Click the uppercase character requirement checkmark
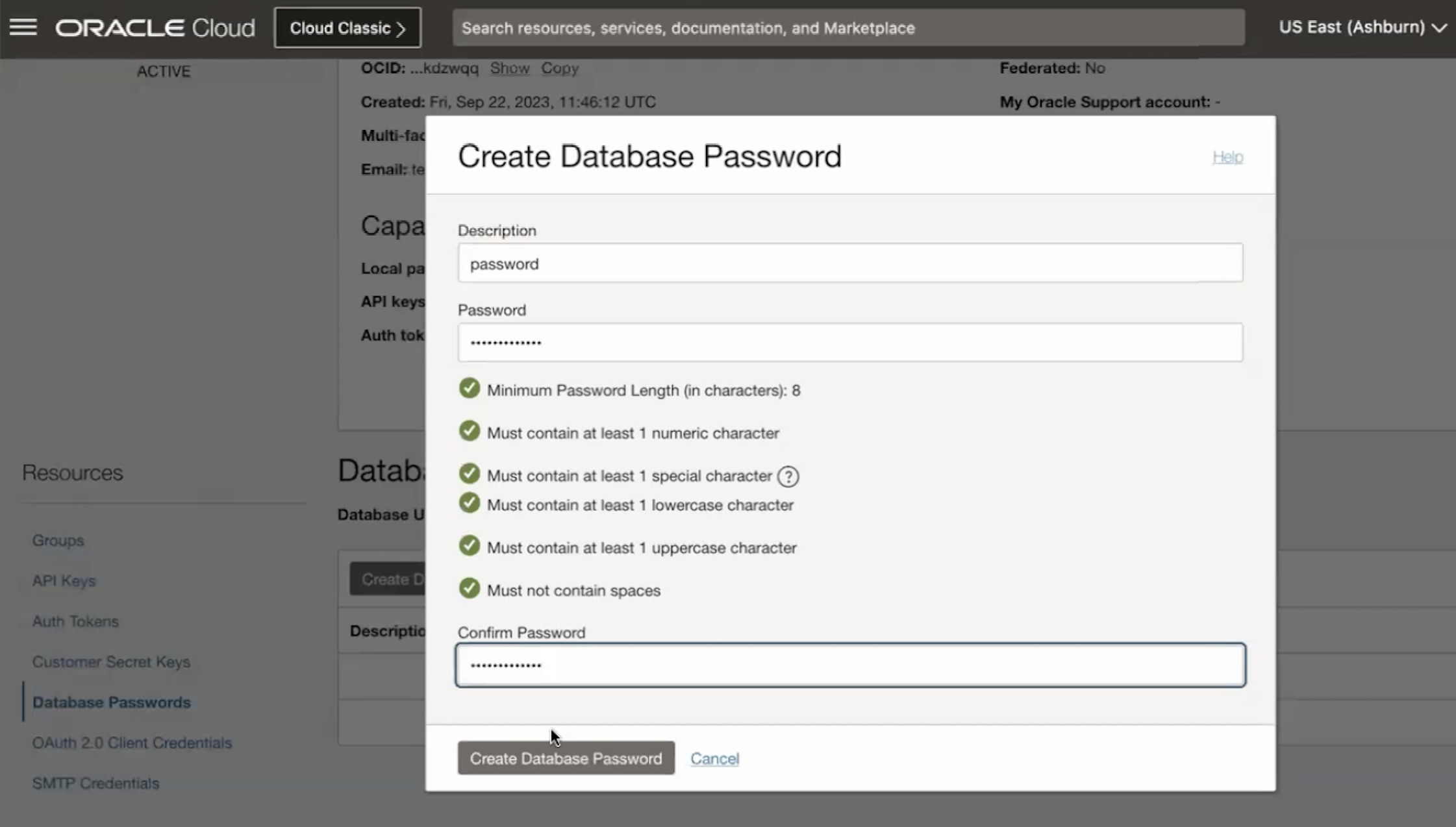 point(469,546)
